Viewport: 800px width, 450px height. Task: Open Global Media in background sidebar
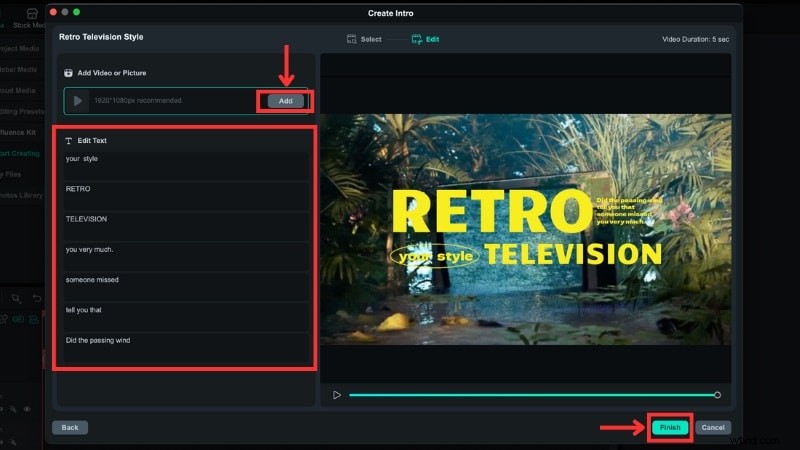(x=18, y=69)
